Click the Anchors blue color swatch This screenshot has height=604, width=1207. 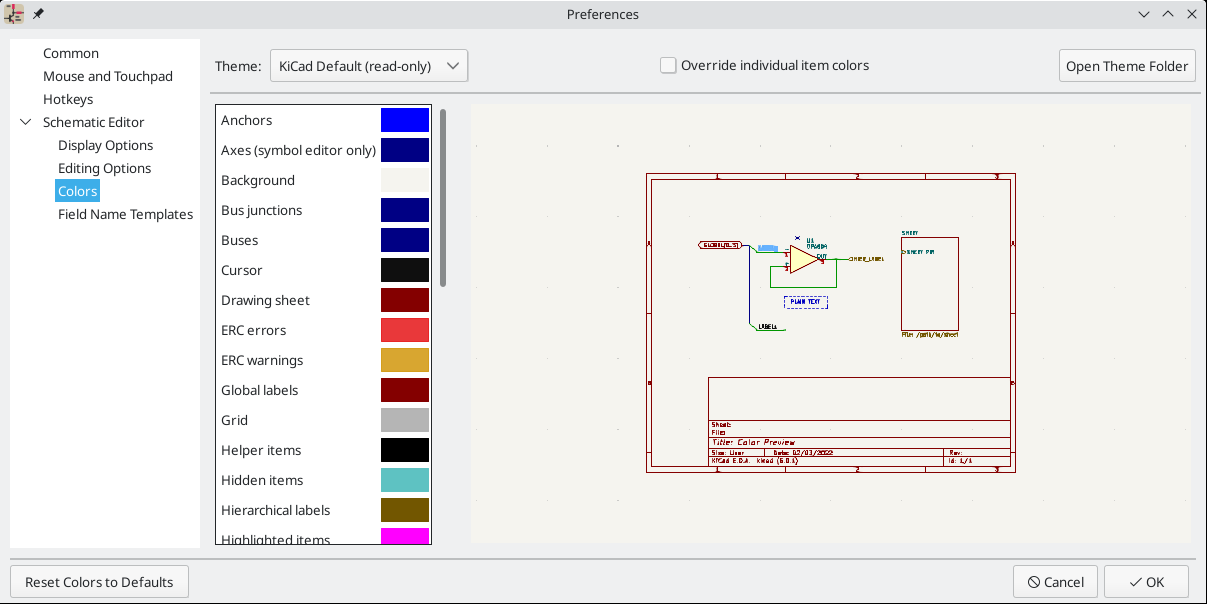405,120
